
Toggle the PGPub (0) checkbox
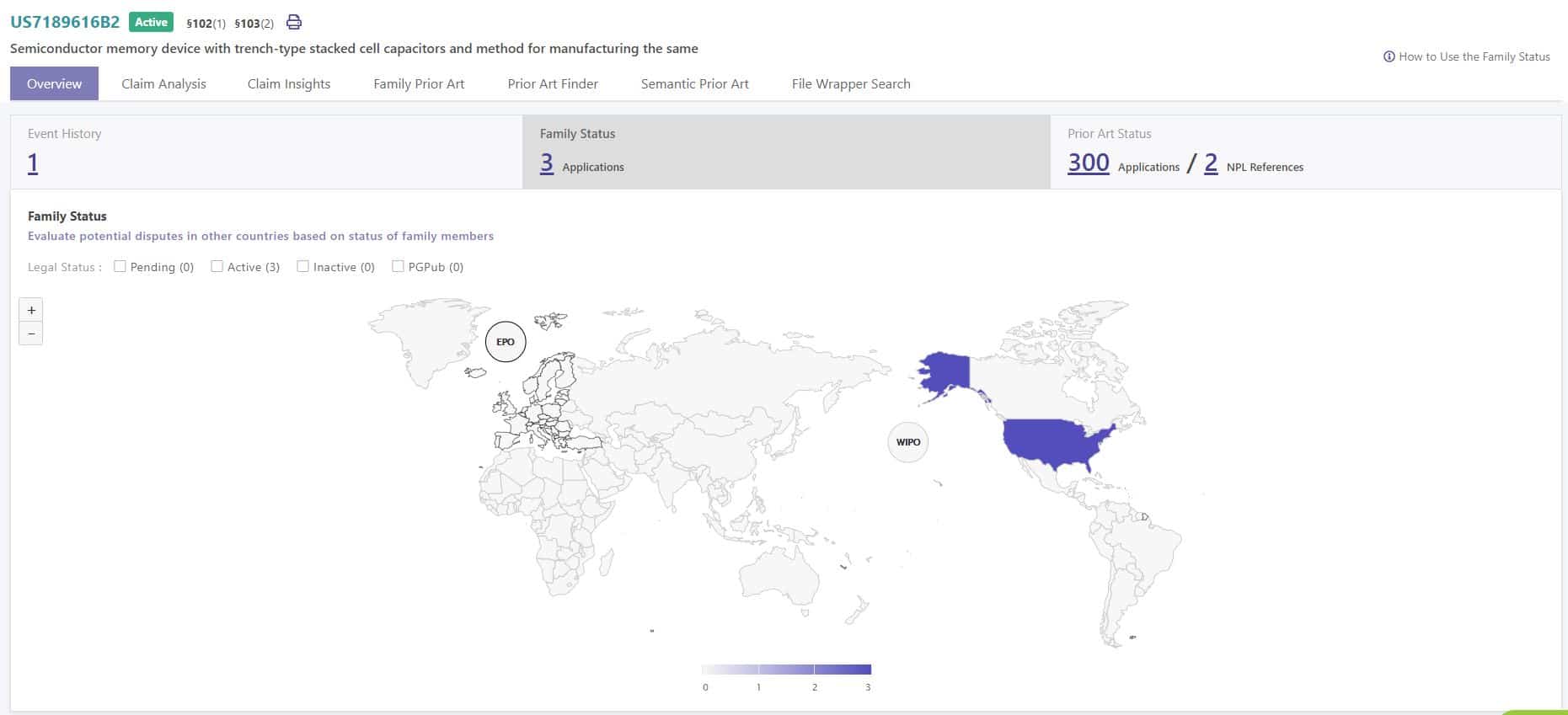(398, 266)
